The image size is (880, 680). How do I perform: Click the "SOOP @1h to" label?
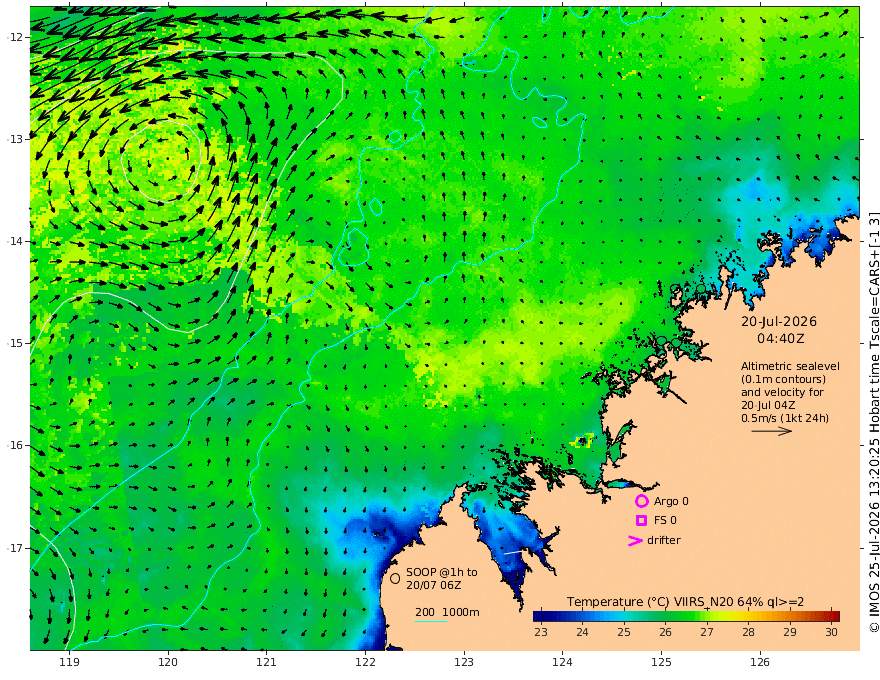[x=442, y=572]
